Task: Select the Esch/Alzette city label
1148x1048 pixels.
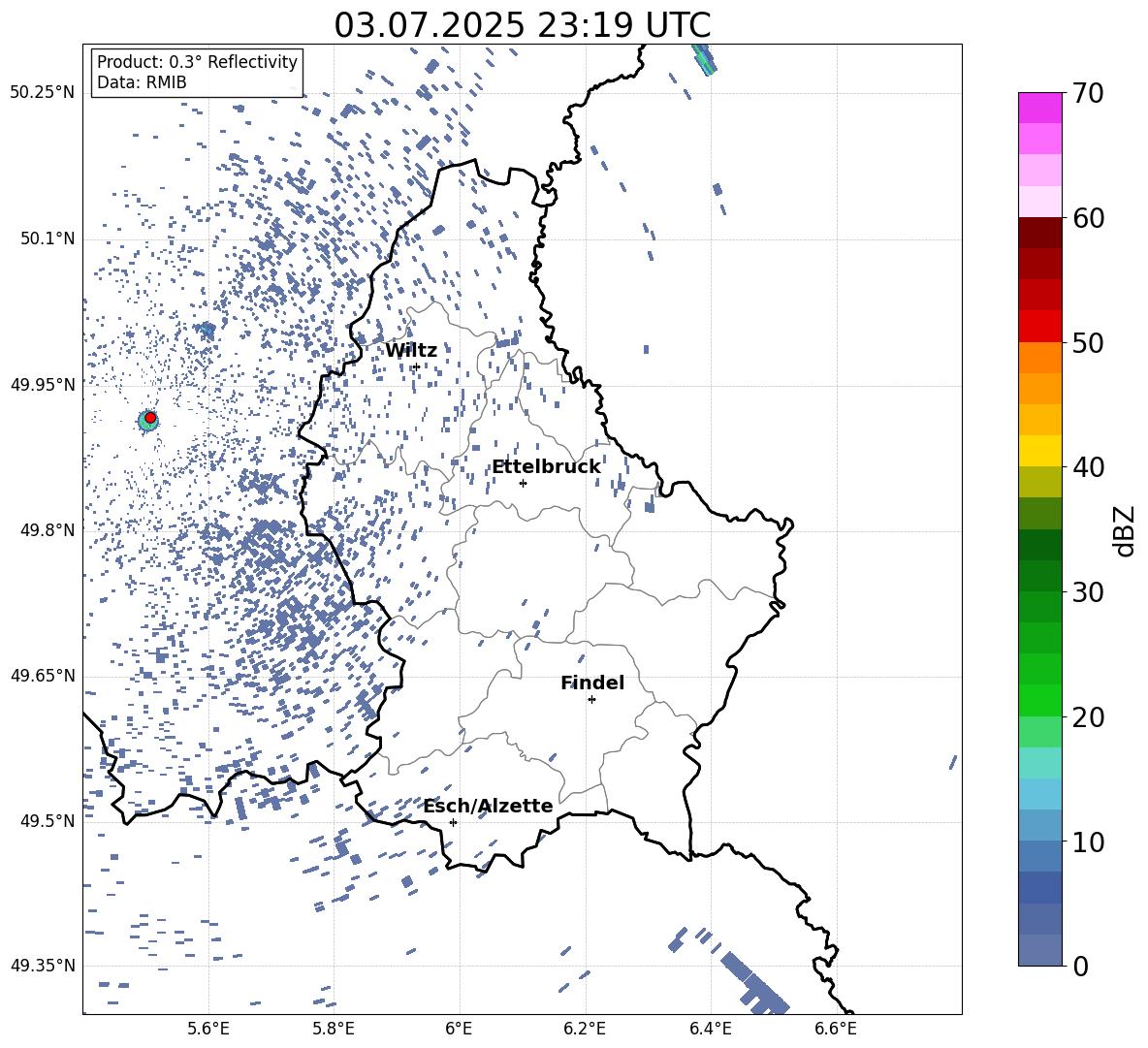Action: pyautogui.click(x=488, y=806)
